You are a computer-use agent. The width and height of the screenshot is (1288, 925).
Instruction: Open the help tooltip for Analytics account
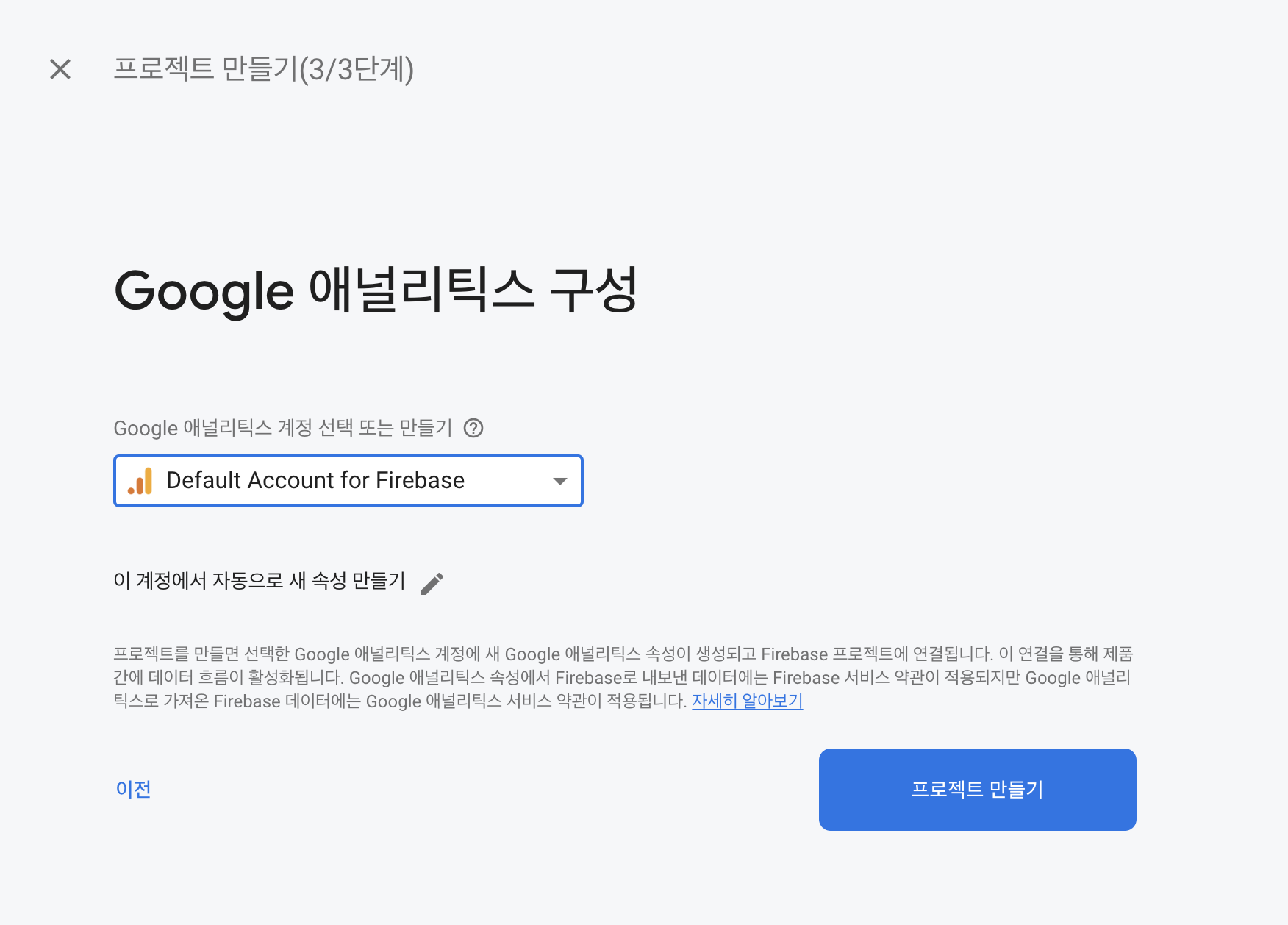click(x=473, y=428)
